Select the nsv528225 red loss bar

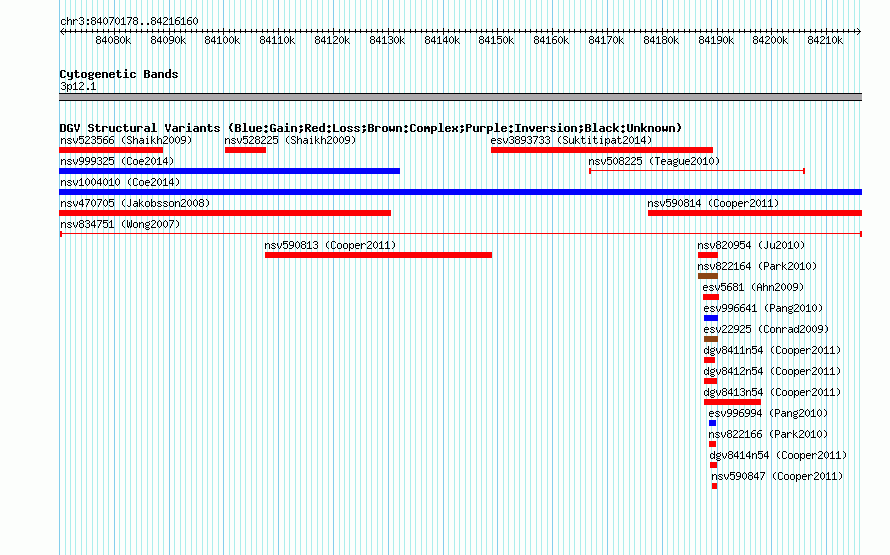(245, 150)
